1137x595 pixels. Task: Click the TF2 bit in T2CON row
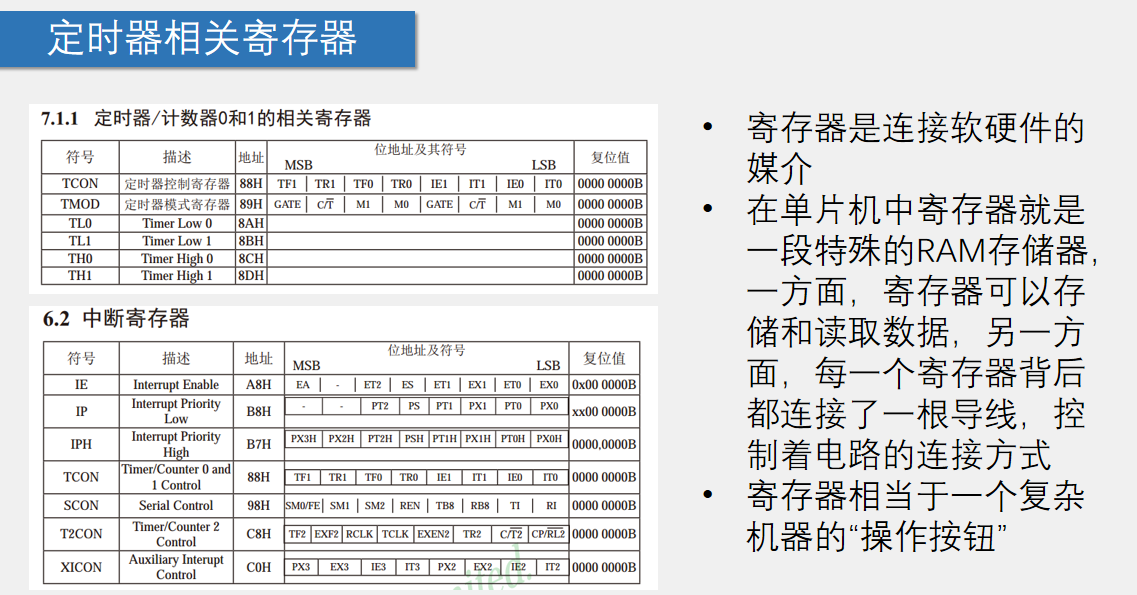click(297, 534)
